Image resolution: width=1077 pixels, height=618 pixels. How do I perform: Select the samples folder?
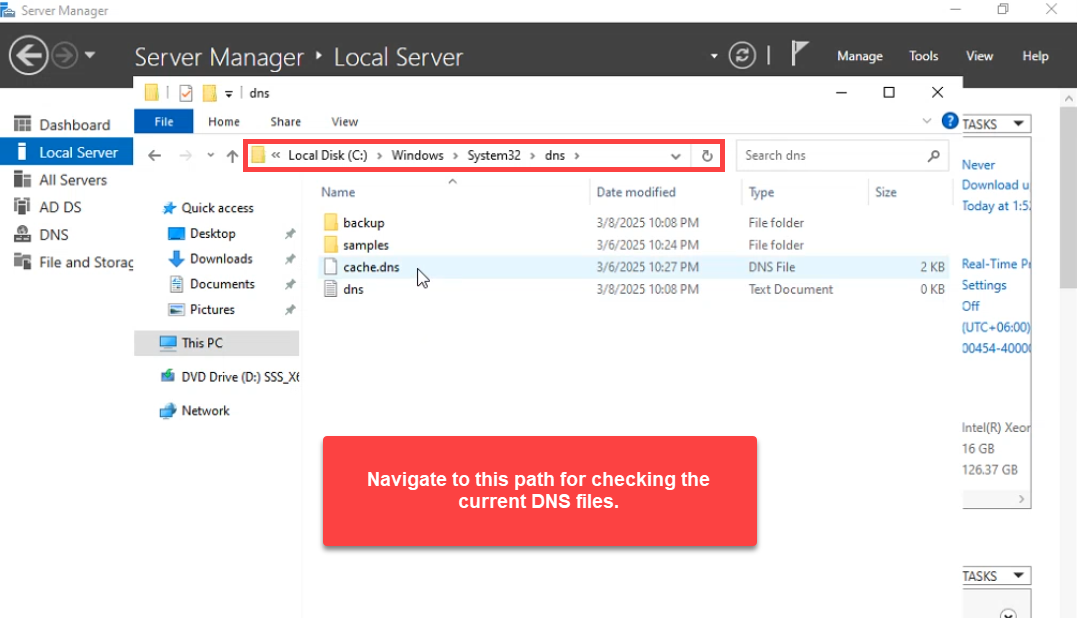pos(366,245)
